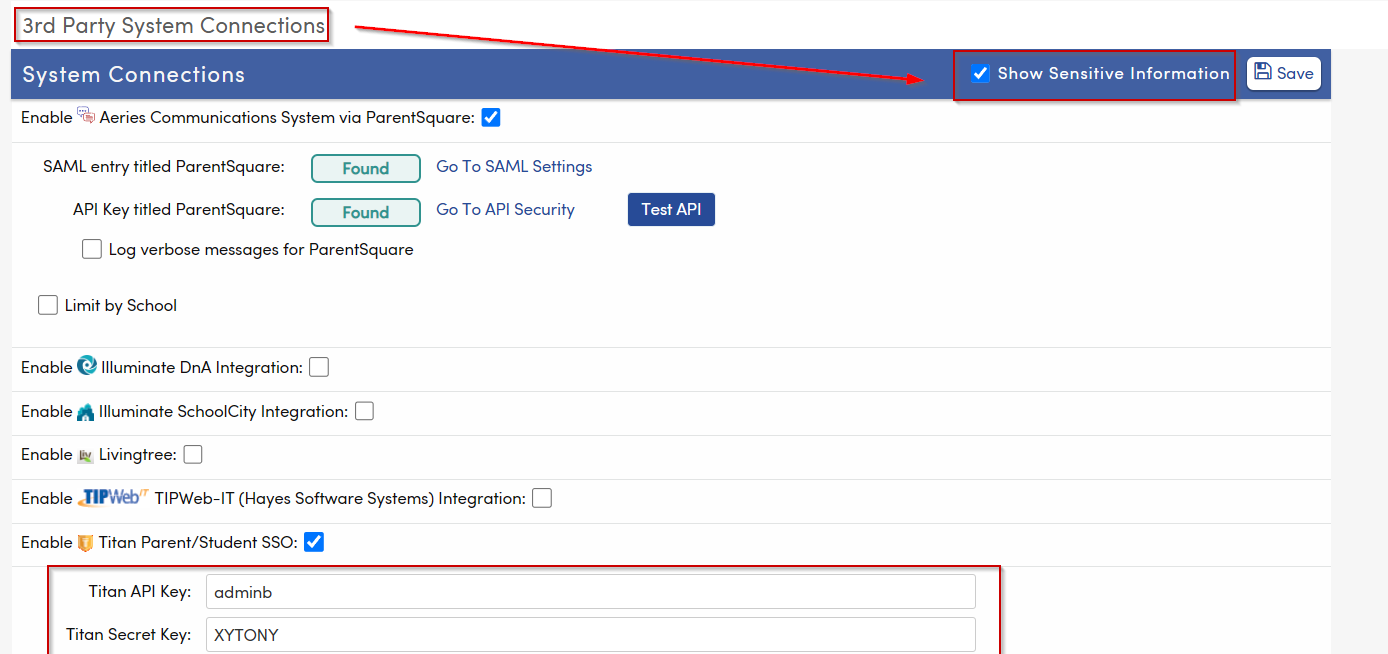
Task: Check the Limit by School box
Action: (x=48, y=305)
